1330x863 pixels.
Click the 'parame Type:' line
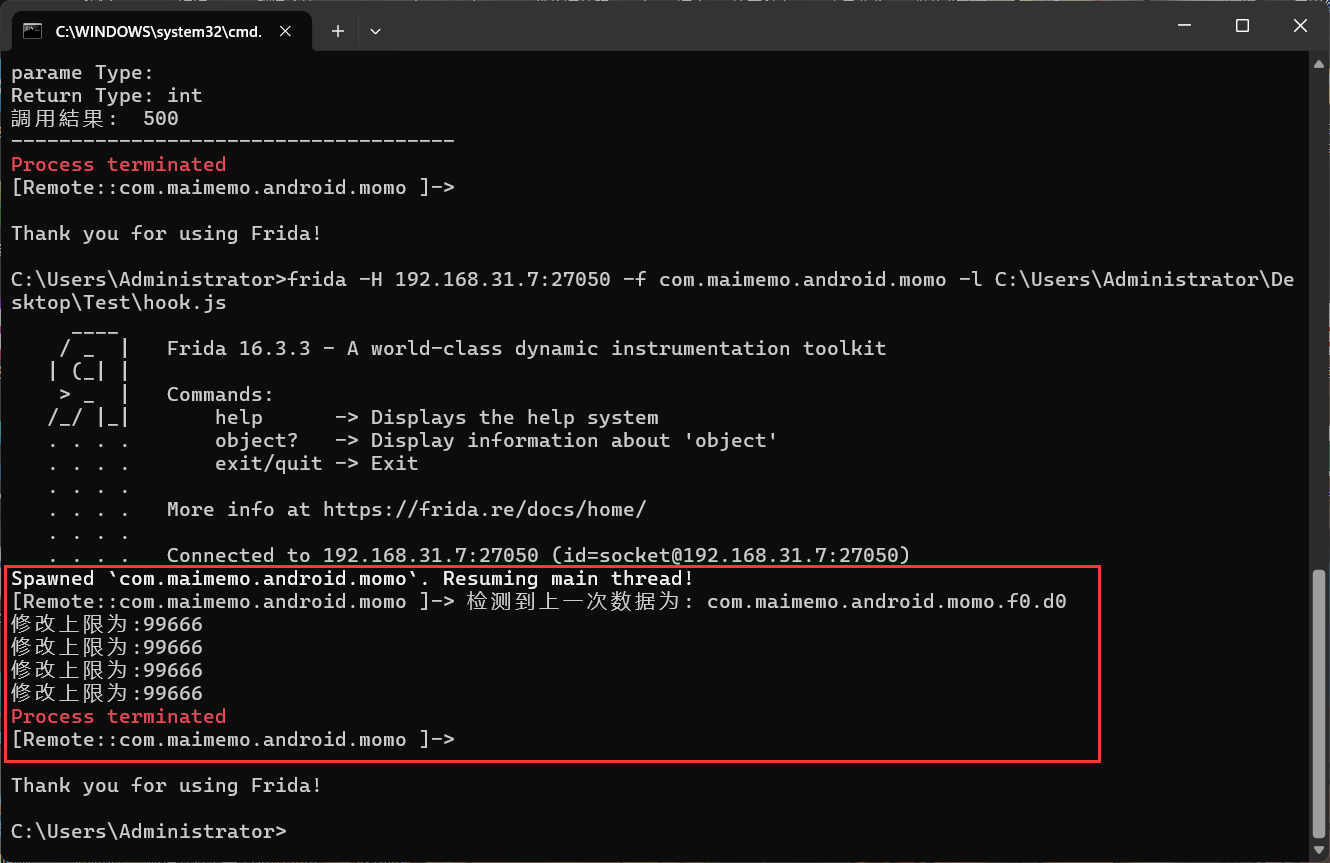point(83,72)
